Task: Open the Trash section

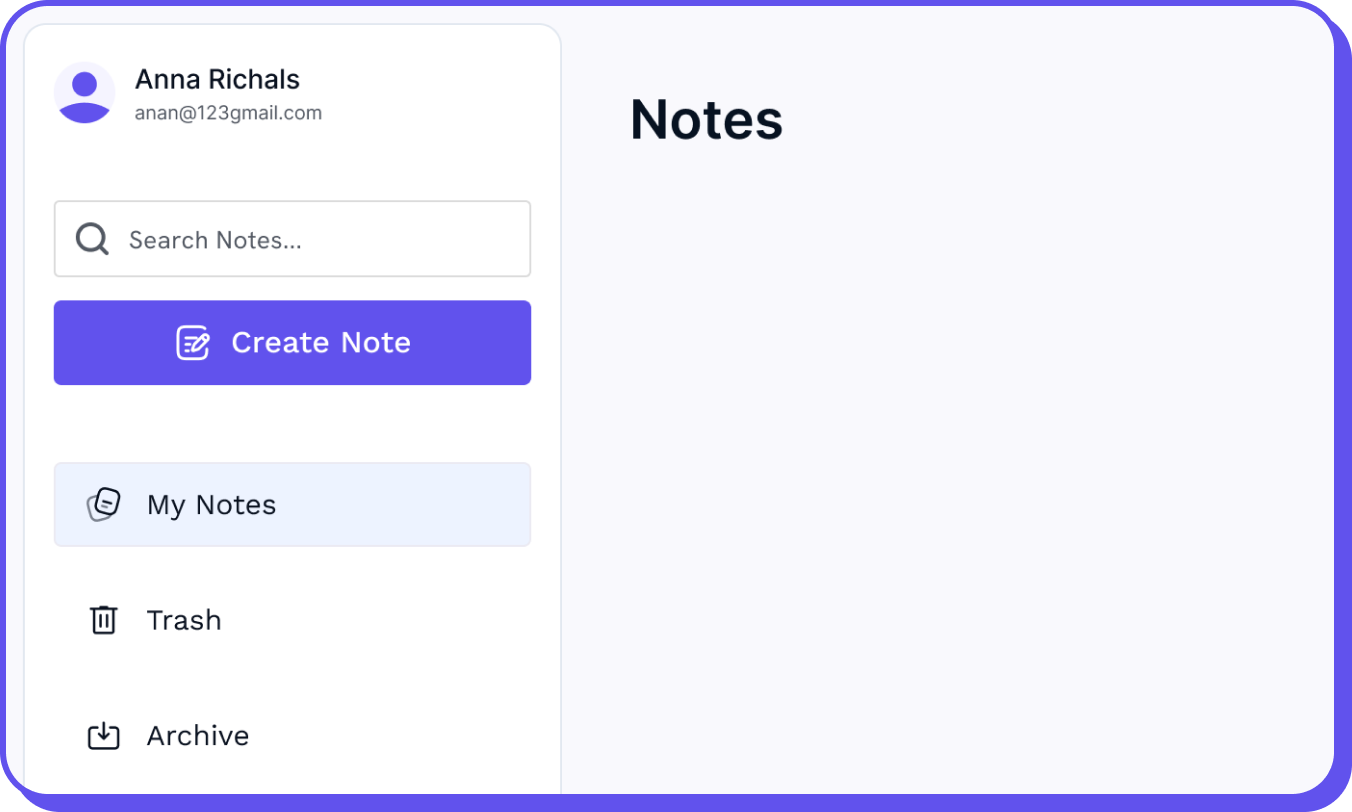Action: [292, 620]
